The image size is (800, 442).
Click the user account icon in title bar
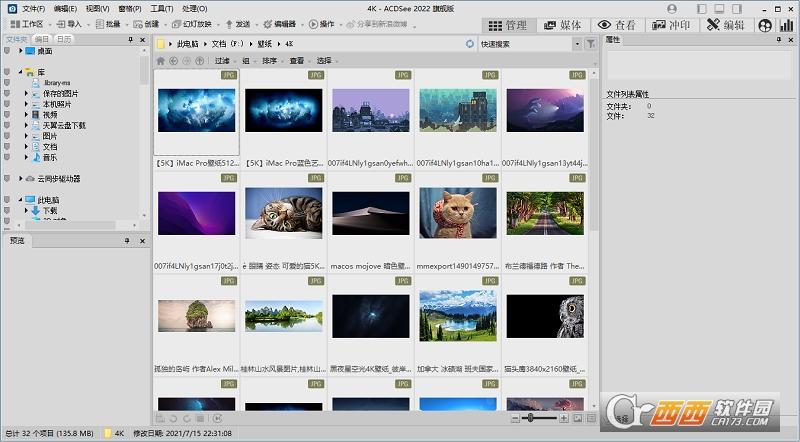(x=672, y=9)
